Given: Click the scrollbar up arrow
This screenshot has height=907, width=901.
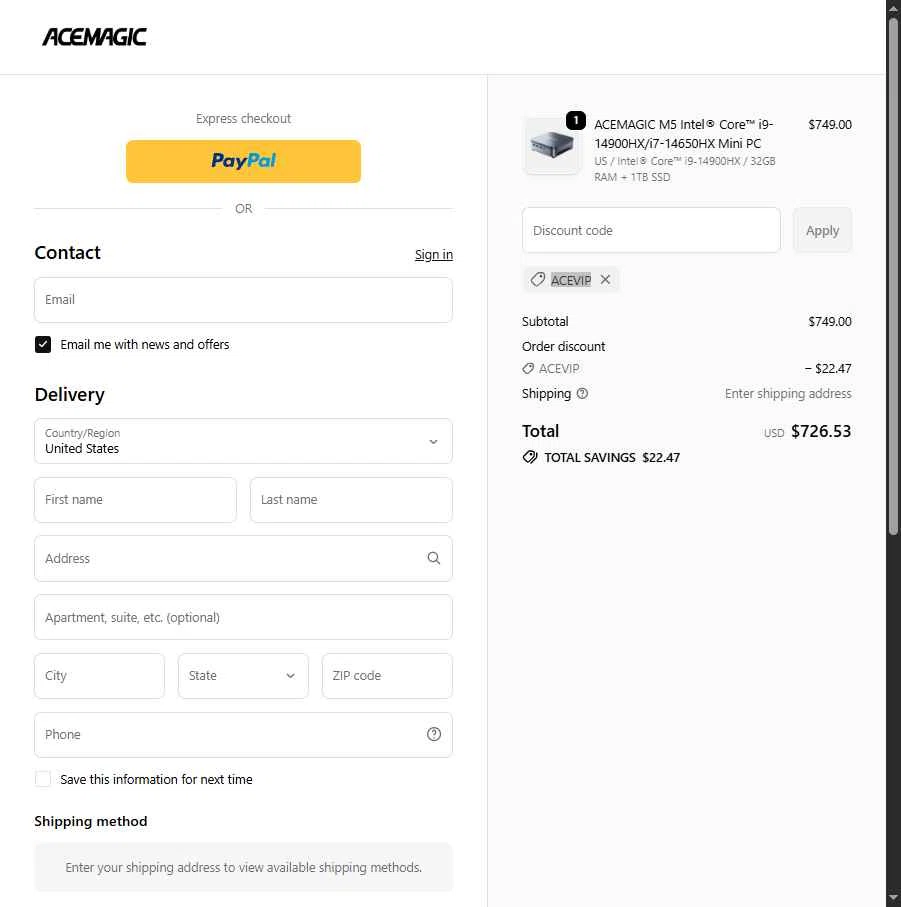Looking at the screenshot, I should click(894, 8).
